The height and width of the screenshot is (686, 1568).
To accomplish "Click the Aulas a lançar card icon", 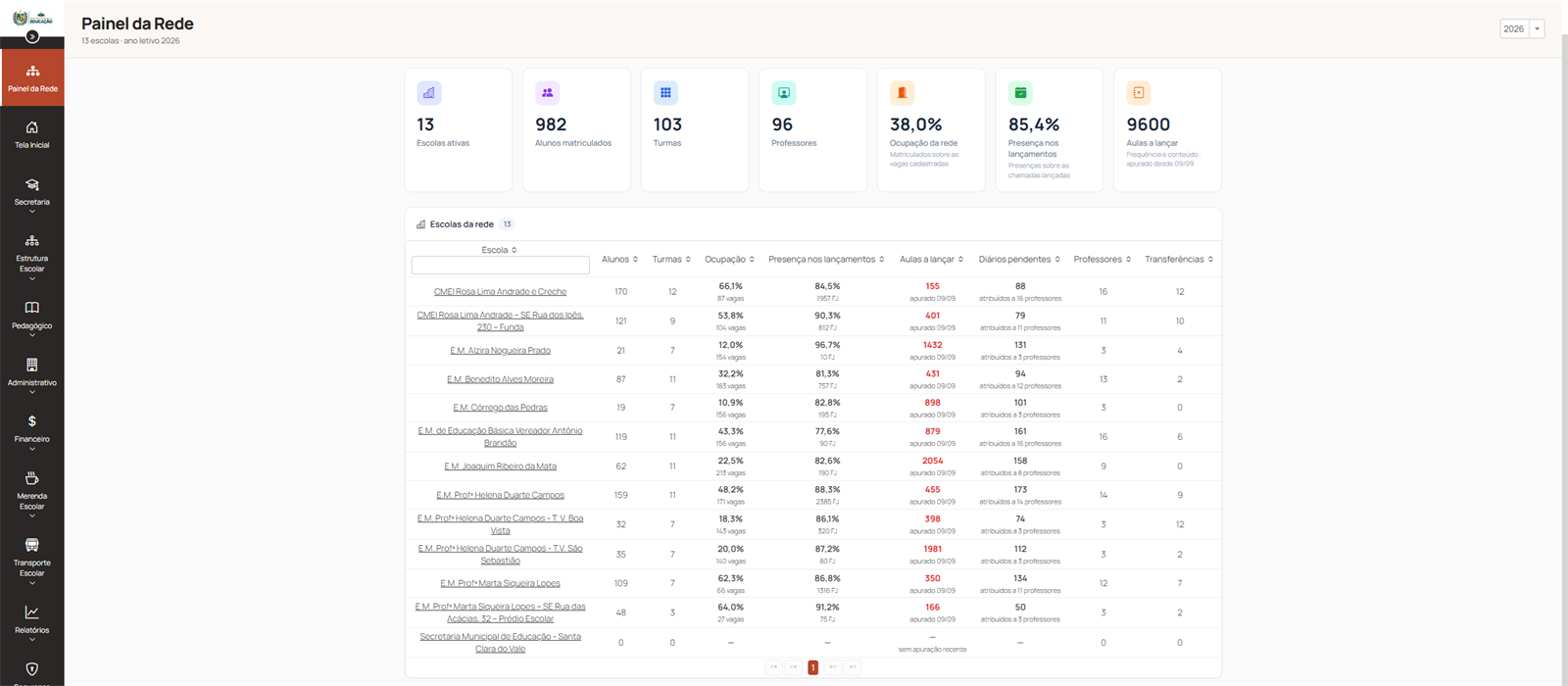I will point(1139,93).
